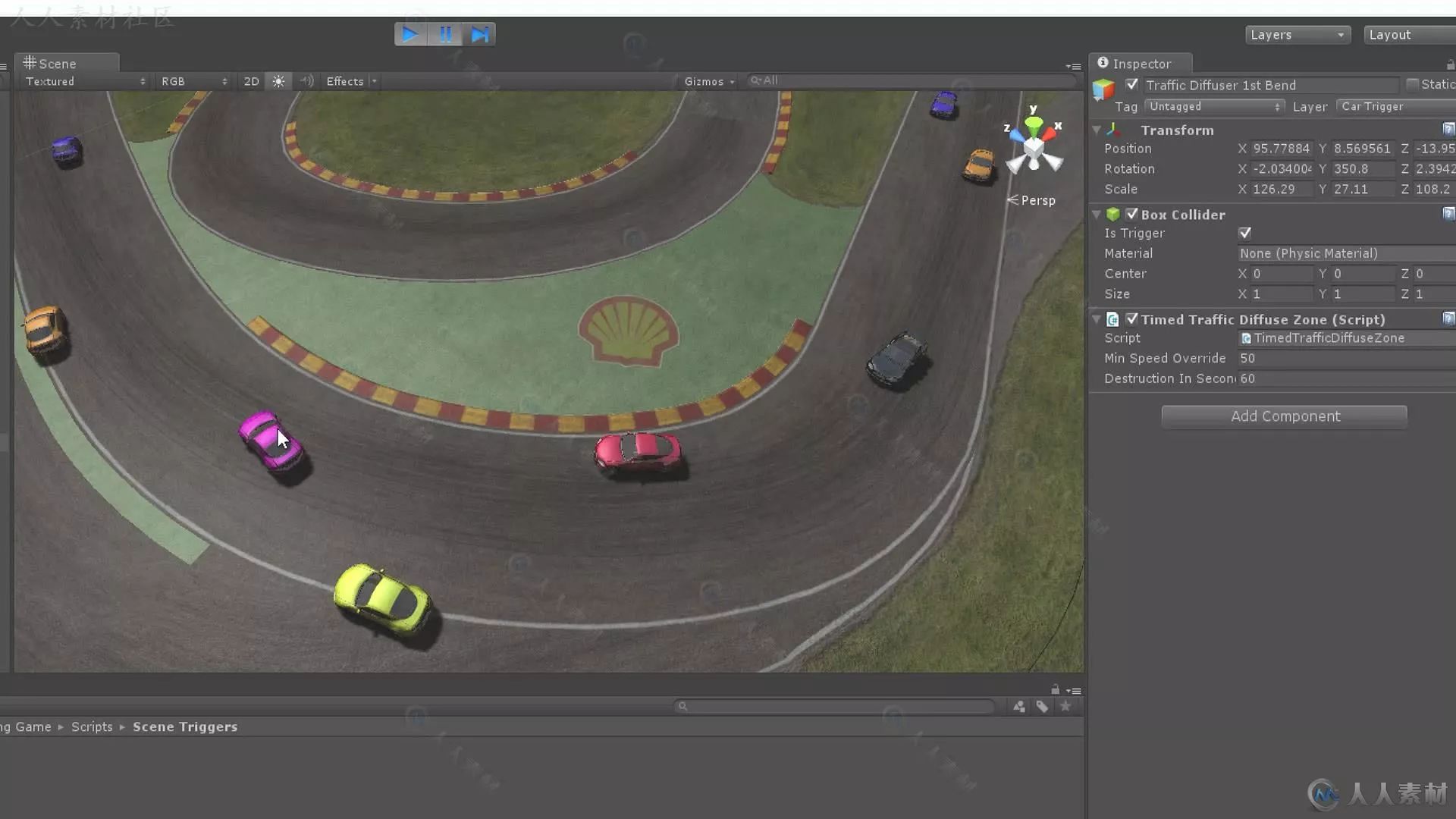Open Transform help book icon
This screenshot has width=1456, height=819.
(1448, 129)
